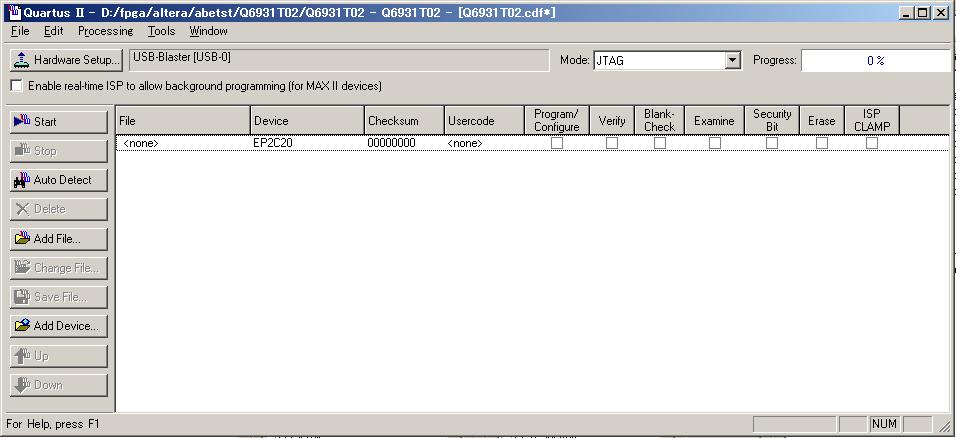Image resolution: width=956 pixels, height=438 pixels.
Task: Run Auto Detect for devices
Action: [x=59, y=180]
